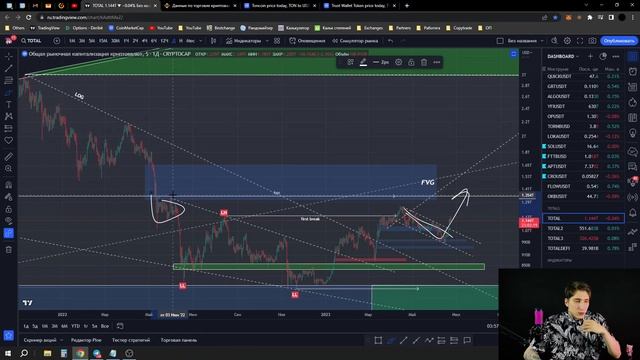
Task: Click the blue Publish button
Action: (x=619, y=41)
